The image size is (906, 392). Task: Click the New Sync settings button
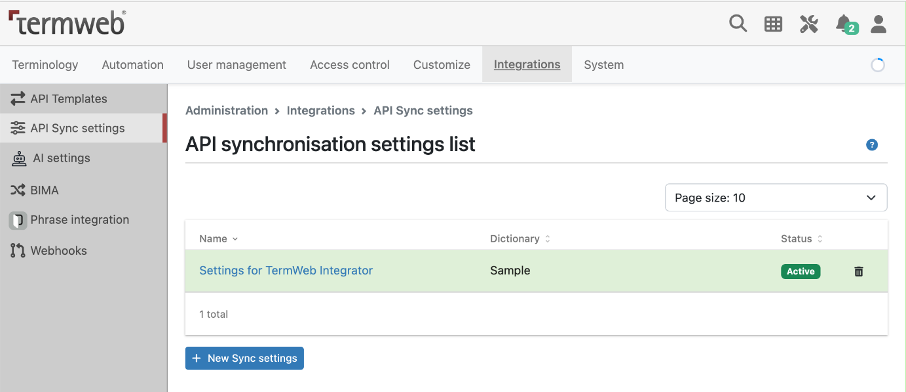244,358
